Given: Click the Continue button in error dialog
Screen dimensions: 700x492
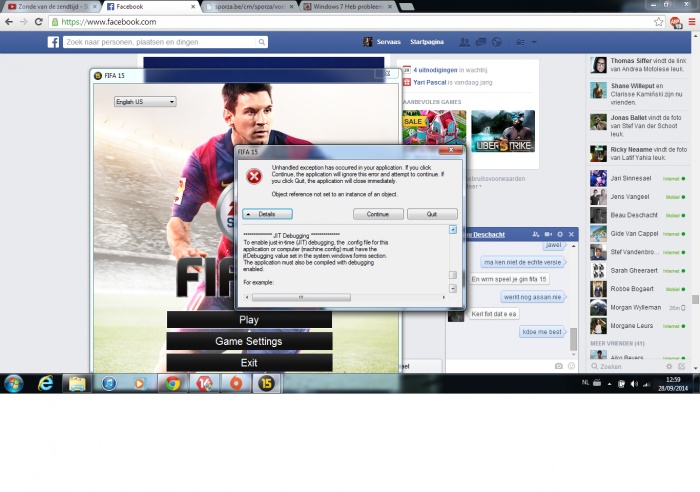Looking at the screenshot, I should (378, 214).
